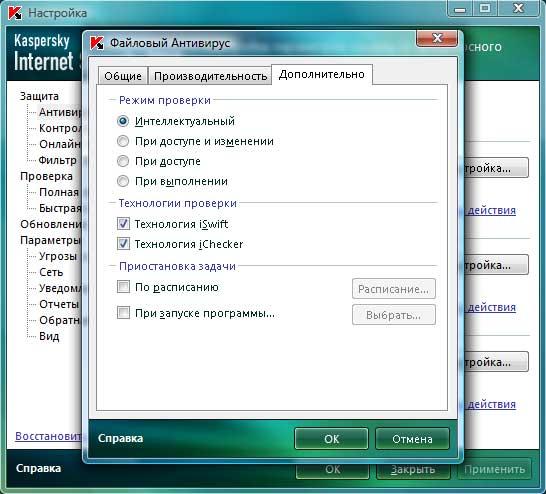Viewport: 546px width, 494px height.
Task: Click the lowest Настройка... button behind the dialog
Action: pyautogui.click(x=496, y=362)
